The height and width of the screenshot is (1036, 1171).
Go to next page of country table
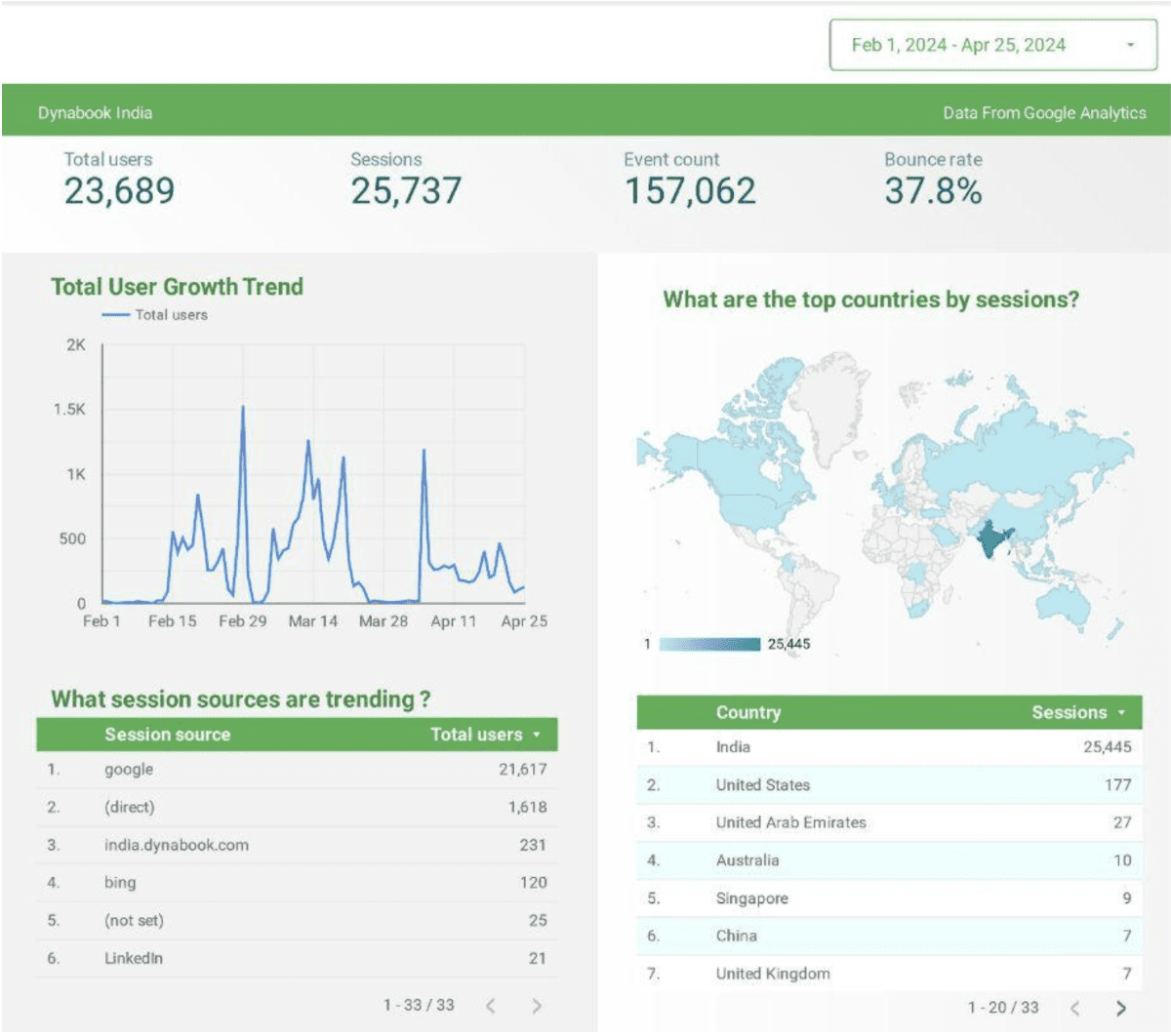point(1120,1009)
